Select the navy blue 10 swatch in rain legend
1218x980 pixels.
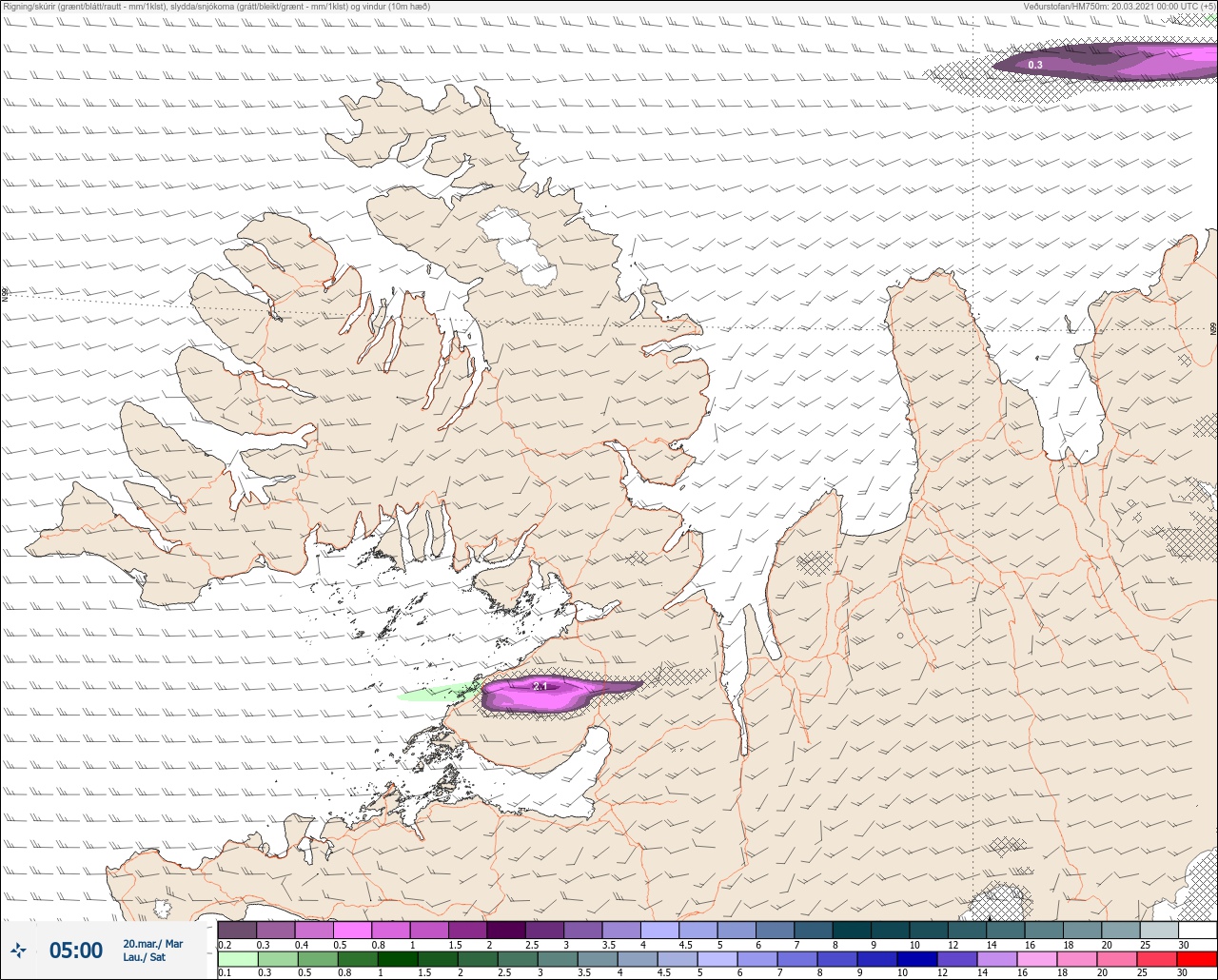coord(916,958)
